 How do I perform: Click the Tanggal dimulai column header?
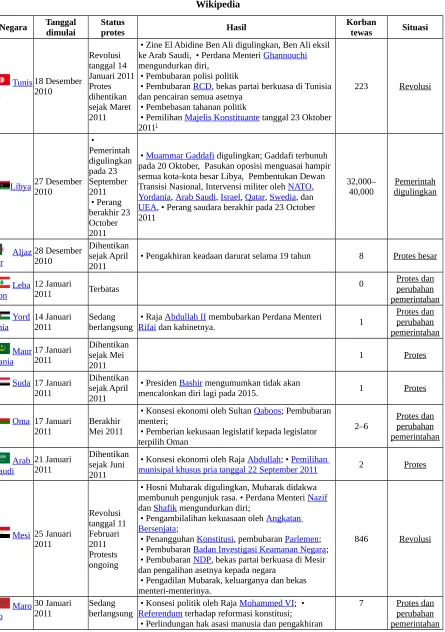(x=61, y=27)
